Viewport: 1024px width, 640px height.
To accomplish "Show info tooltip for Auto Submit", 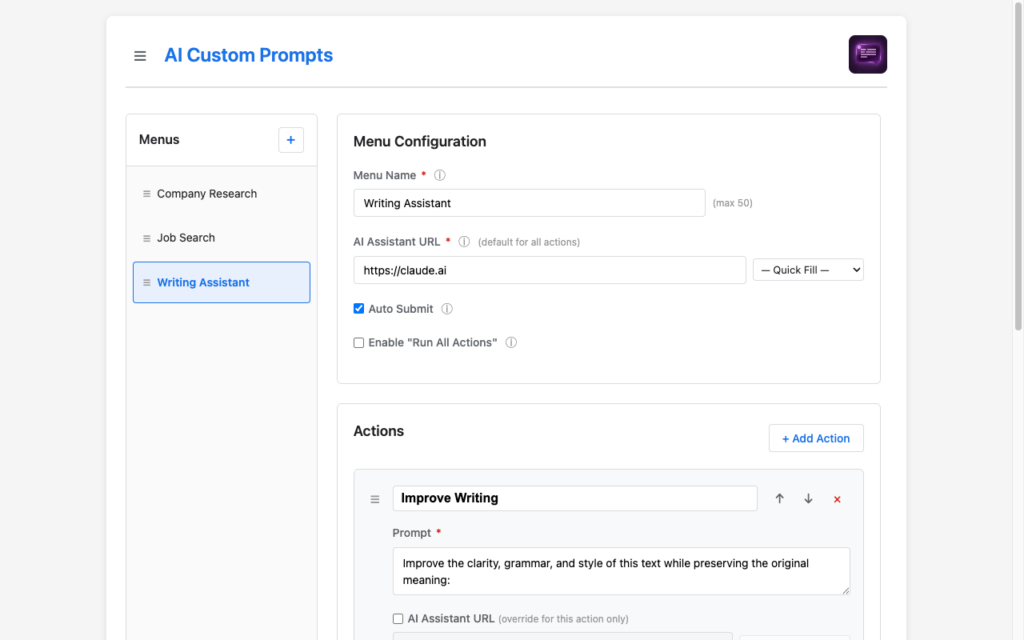I will (447, 309).
